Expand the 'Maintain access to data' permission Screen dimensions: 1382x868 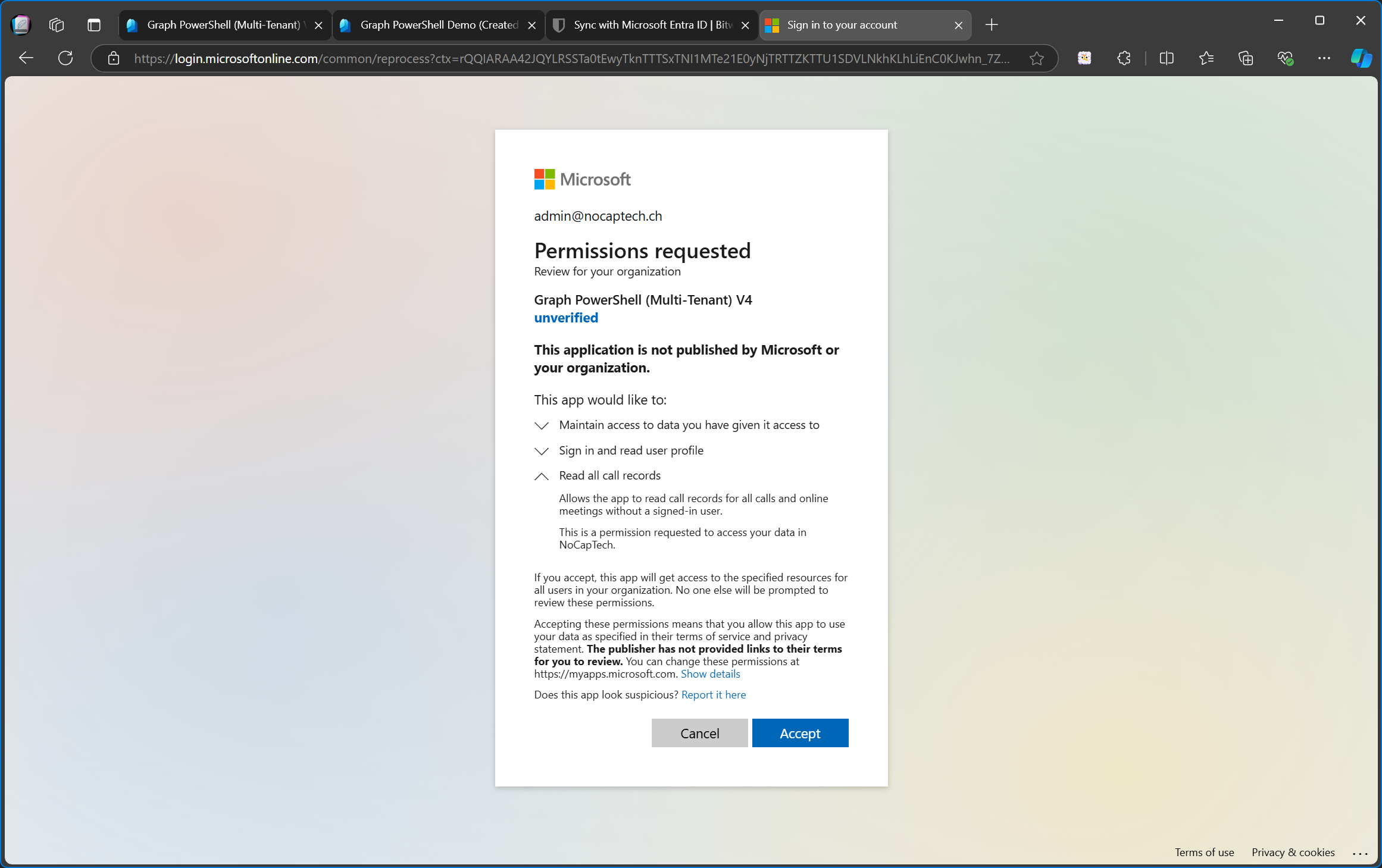[542, 425]
